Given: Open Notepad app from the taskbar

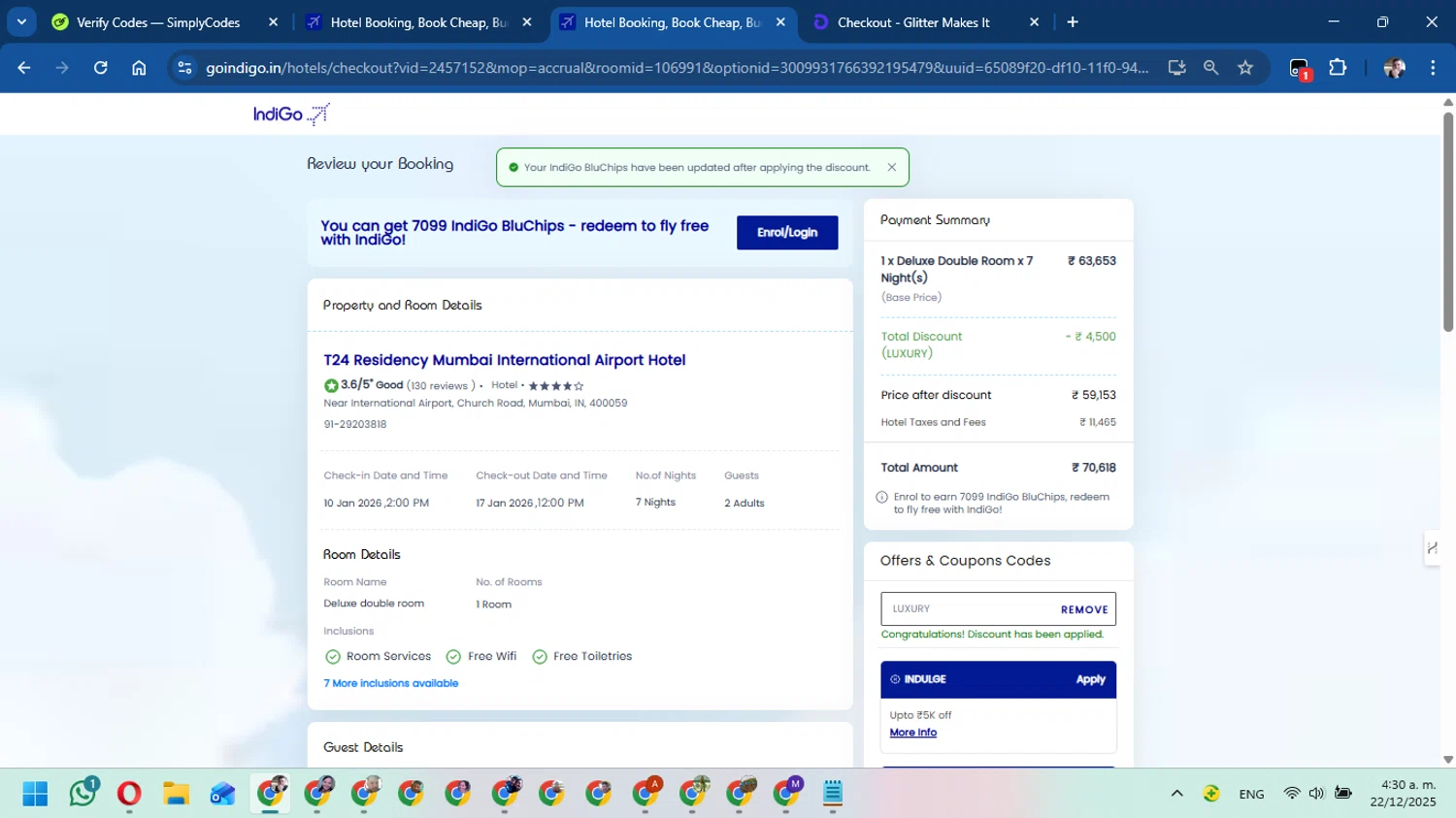Looking at the screenshot, I should [833, 794].
